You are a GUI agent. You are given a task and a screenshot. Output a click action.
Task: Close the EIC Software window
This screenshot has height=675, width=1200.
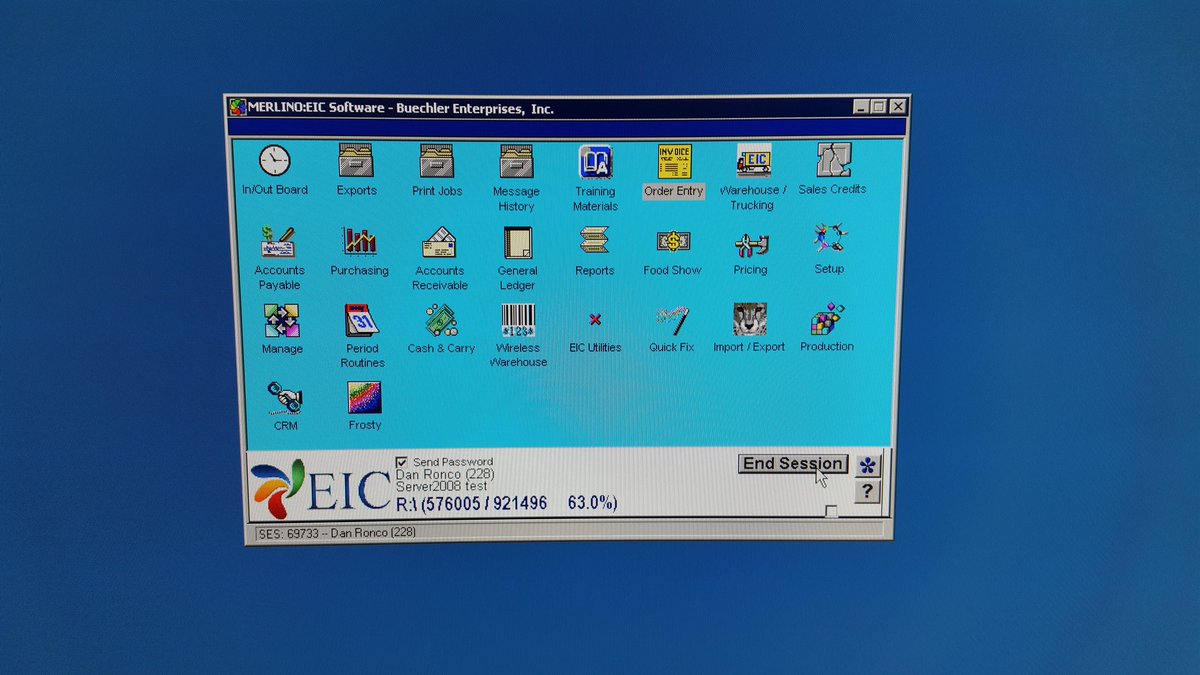click(x=897, y=107)
